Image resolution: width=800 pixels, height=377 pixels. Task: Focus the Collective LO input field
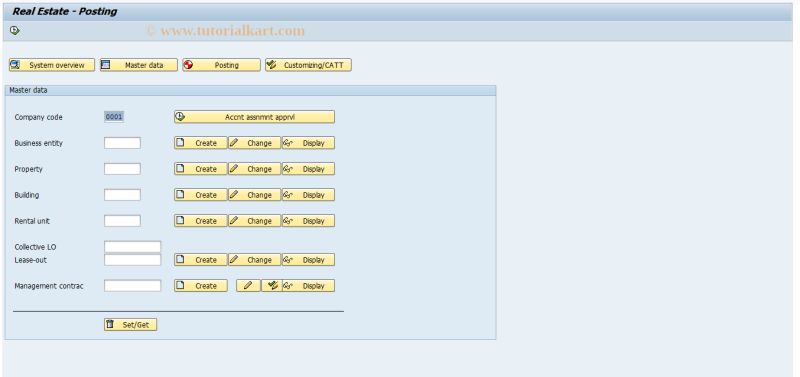coord(132,247)
